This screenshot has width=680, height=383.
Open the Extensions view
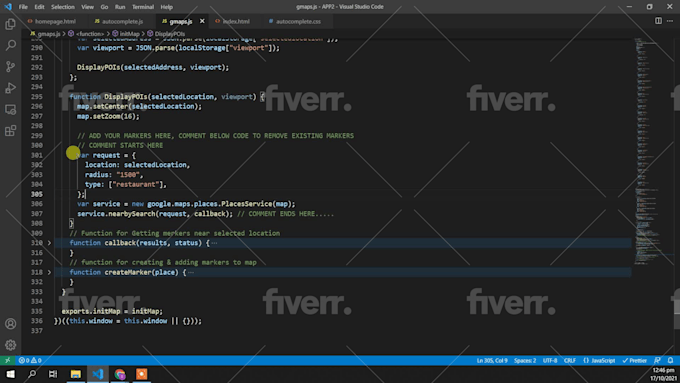tap(10, 131)
